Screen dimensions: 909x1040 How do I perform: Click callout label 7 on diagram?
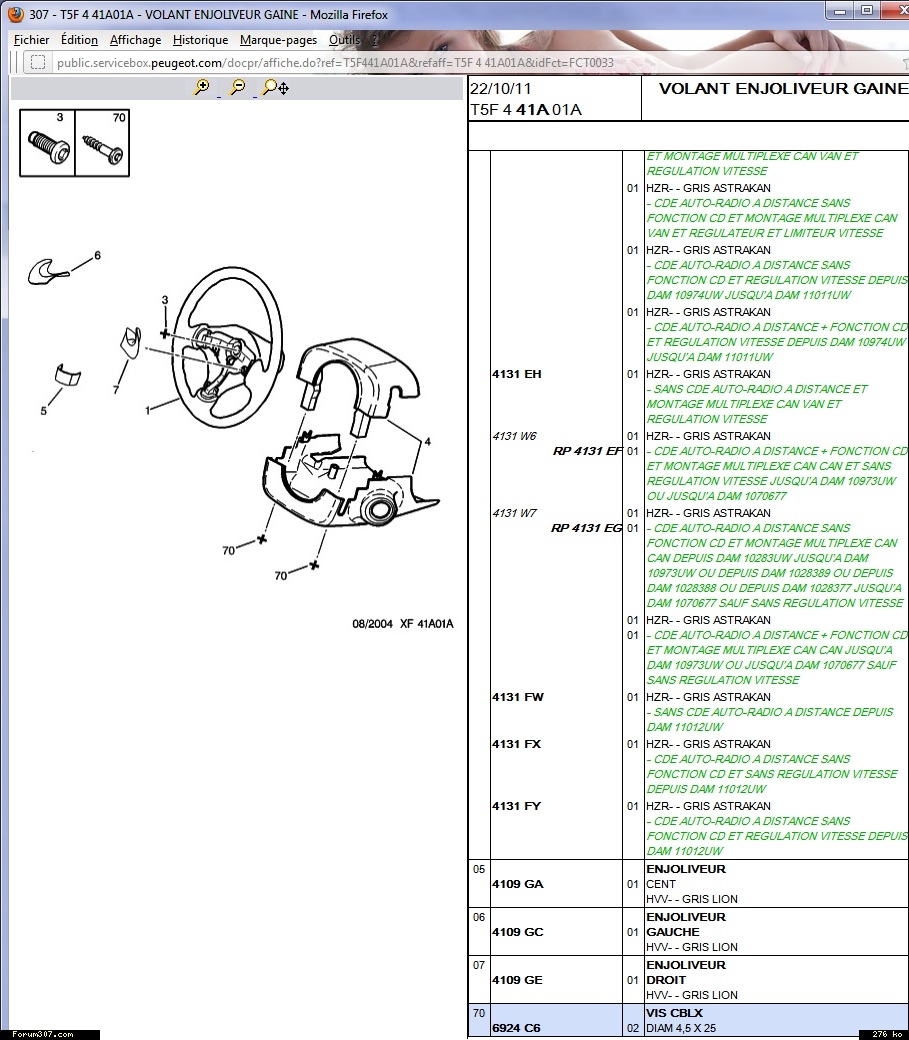tap(116, 389)
